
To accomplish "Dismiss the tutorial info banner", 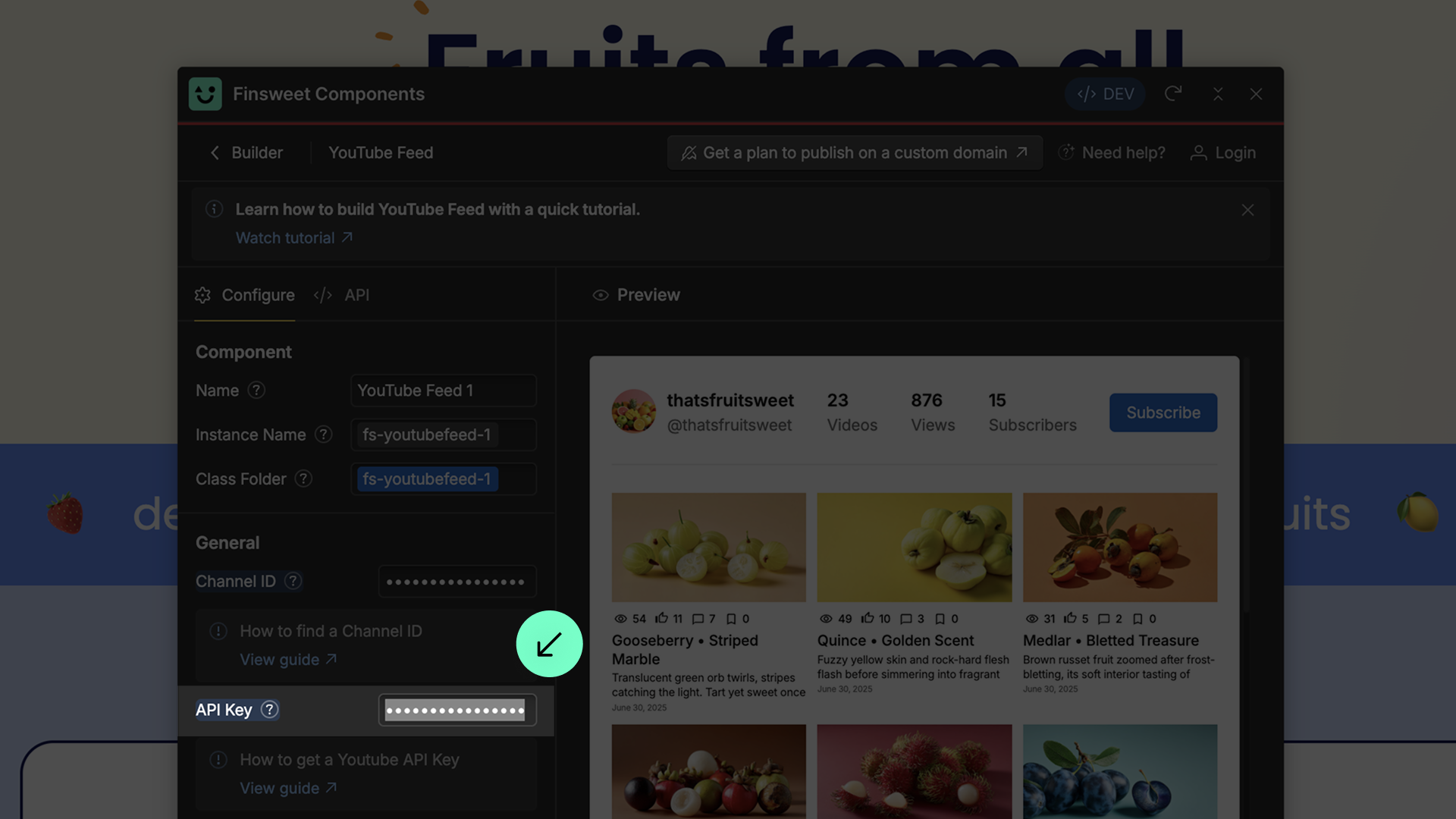I will (x=1247, y=210).
